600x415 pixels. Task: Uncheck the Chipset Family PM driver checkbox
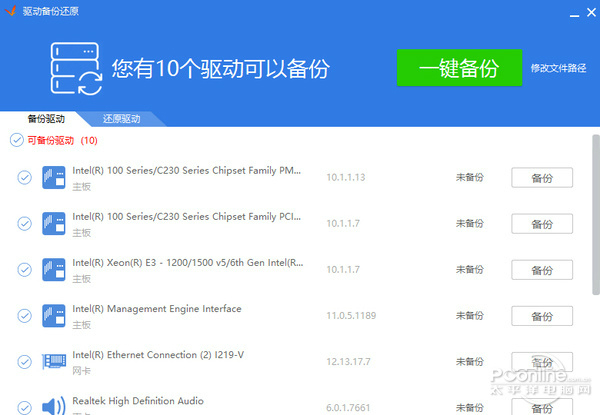pos(24,177)
